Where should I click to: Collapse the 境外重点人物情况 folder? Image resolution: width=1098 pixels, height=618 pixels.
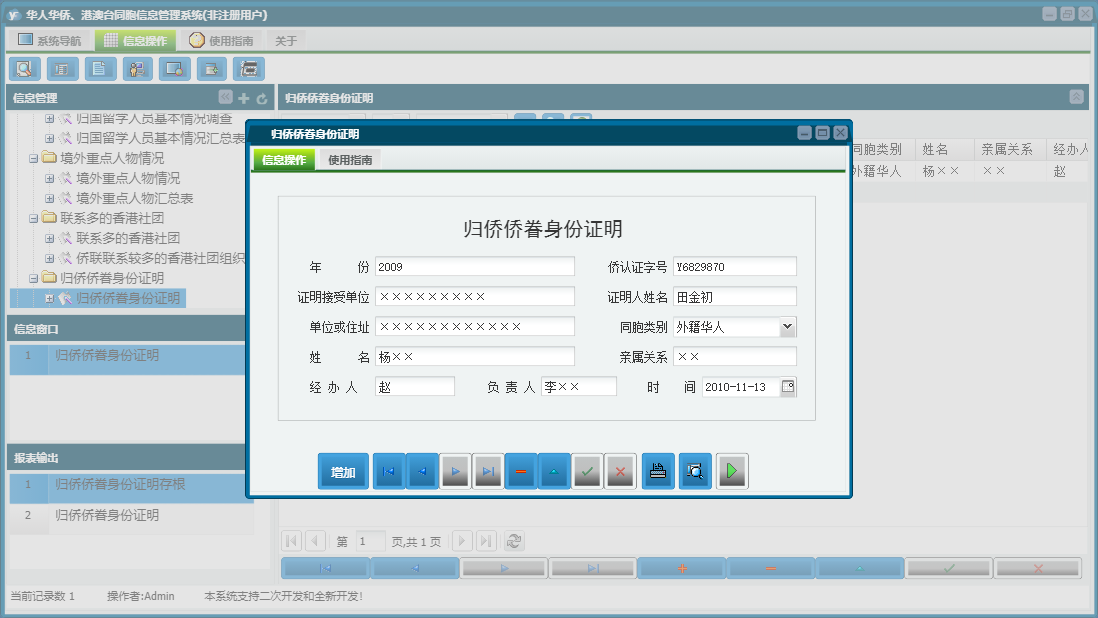tap(33, 159)
